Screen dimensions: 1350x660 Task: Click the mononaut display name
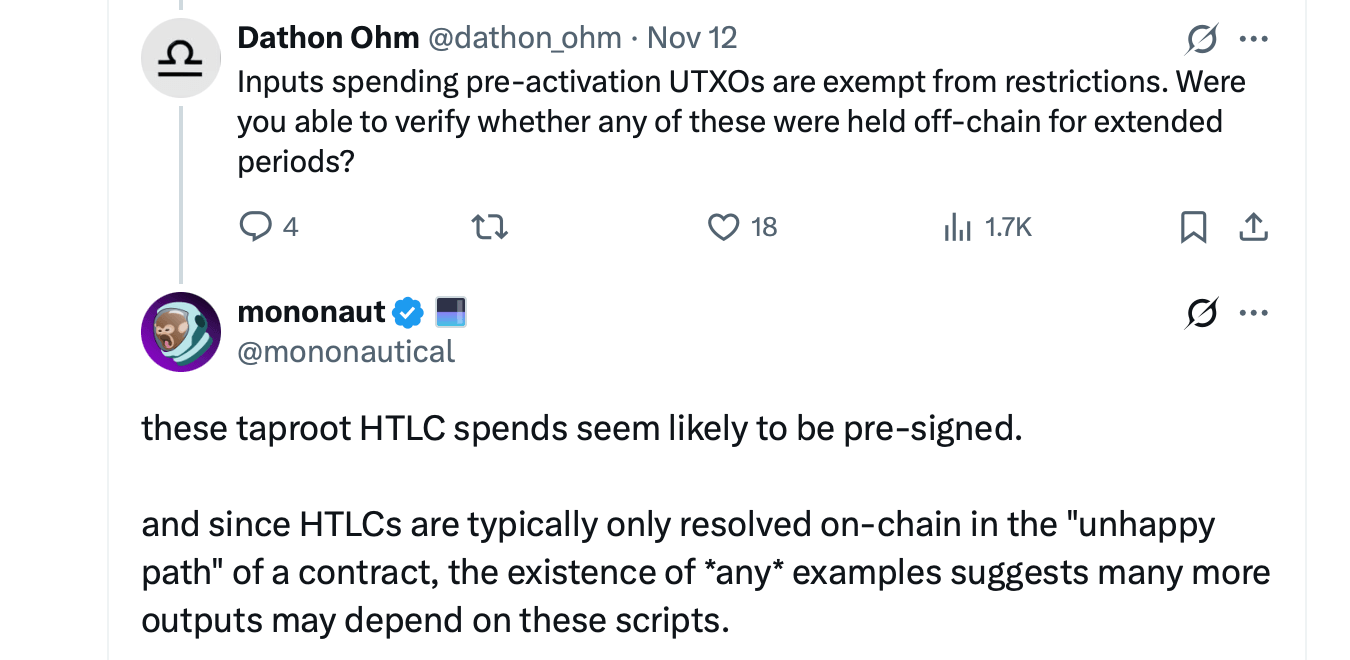311,312
